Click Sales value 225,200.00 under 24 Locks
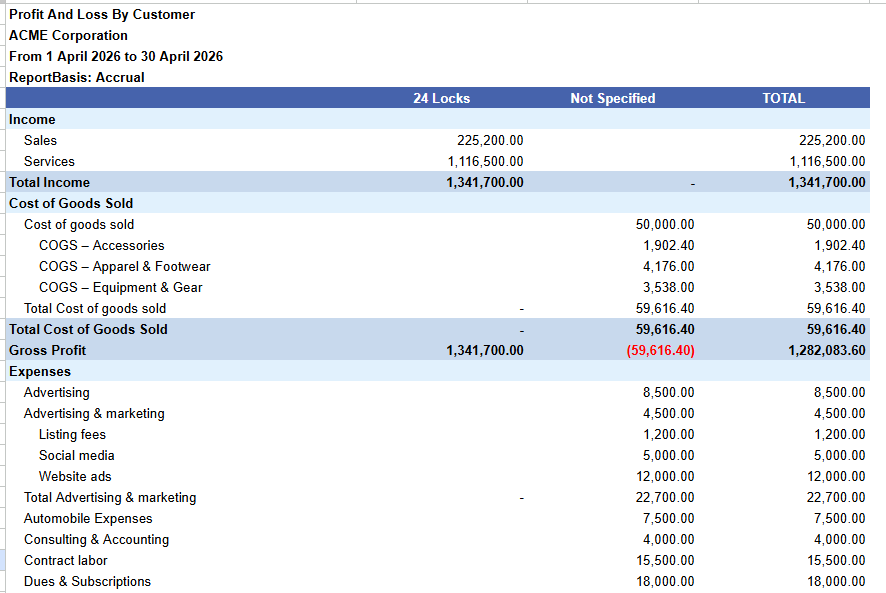This screenshot has height=593, width=886. tap(490, 140)
